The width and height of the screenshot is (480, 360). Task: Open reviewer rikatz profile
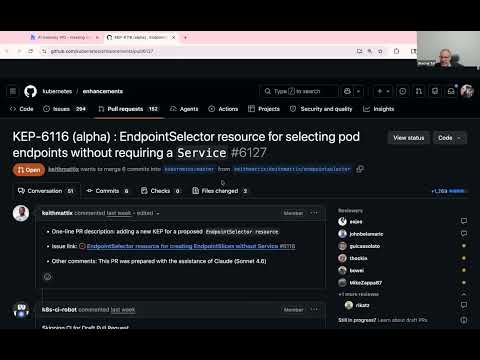pyautogui.click(x=362, y=305)
